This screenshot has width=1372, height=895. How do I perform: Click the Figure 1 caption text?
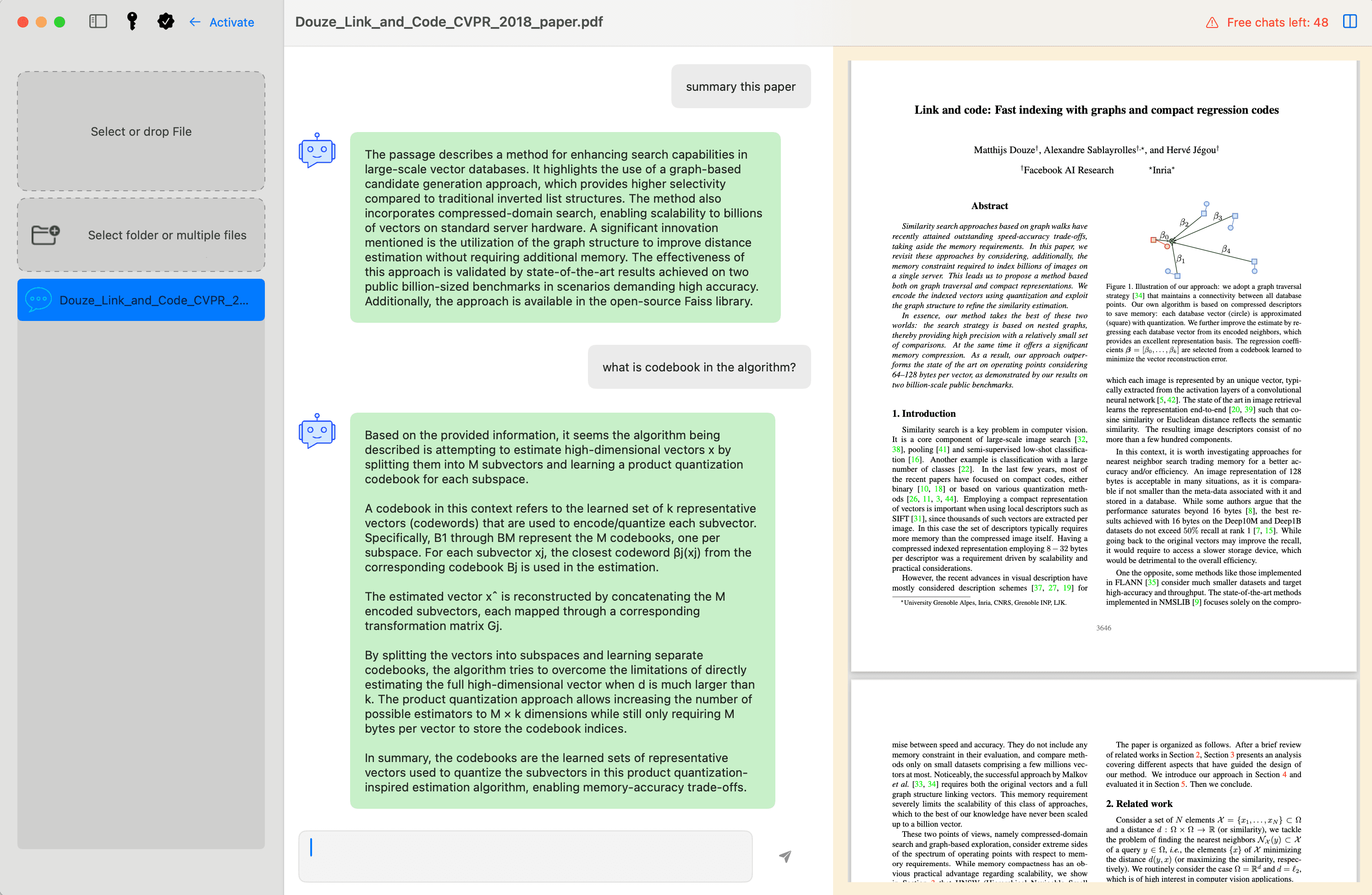coord(1203,322)
